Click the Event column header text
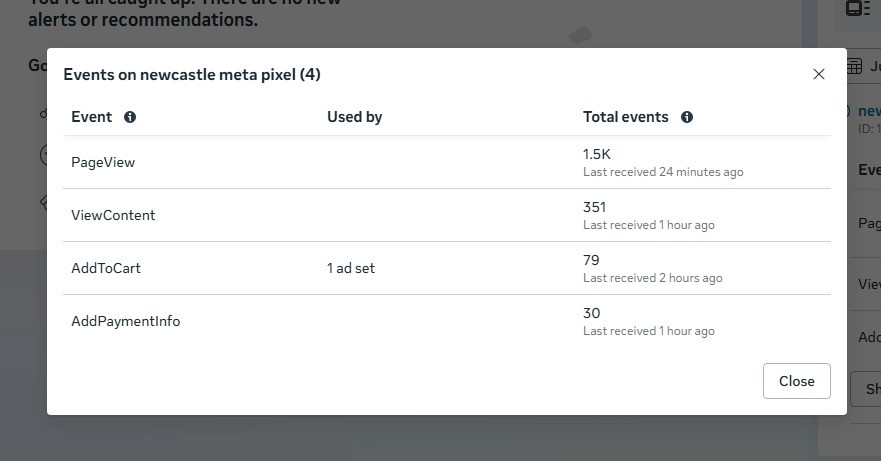 click(x=92, y=117)
